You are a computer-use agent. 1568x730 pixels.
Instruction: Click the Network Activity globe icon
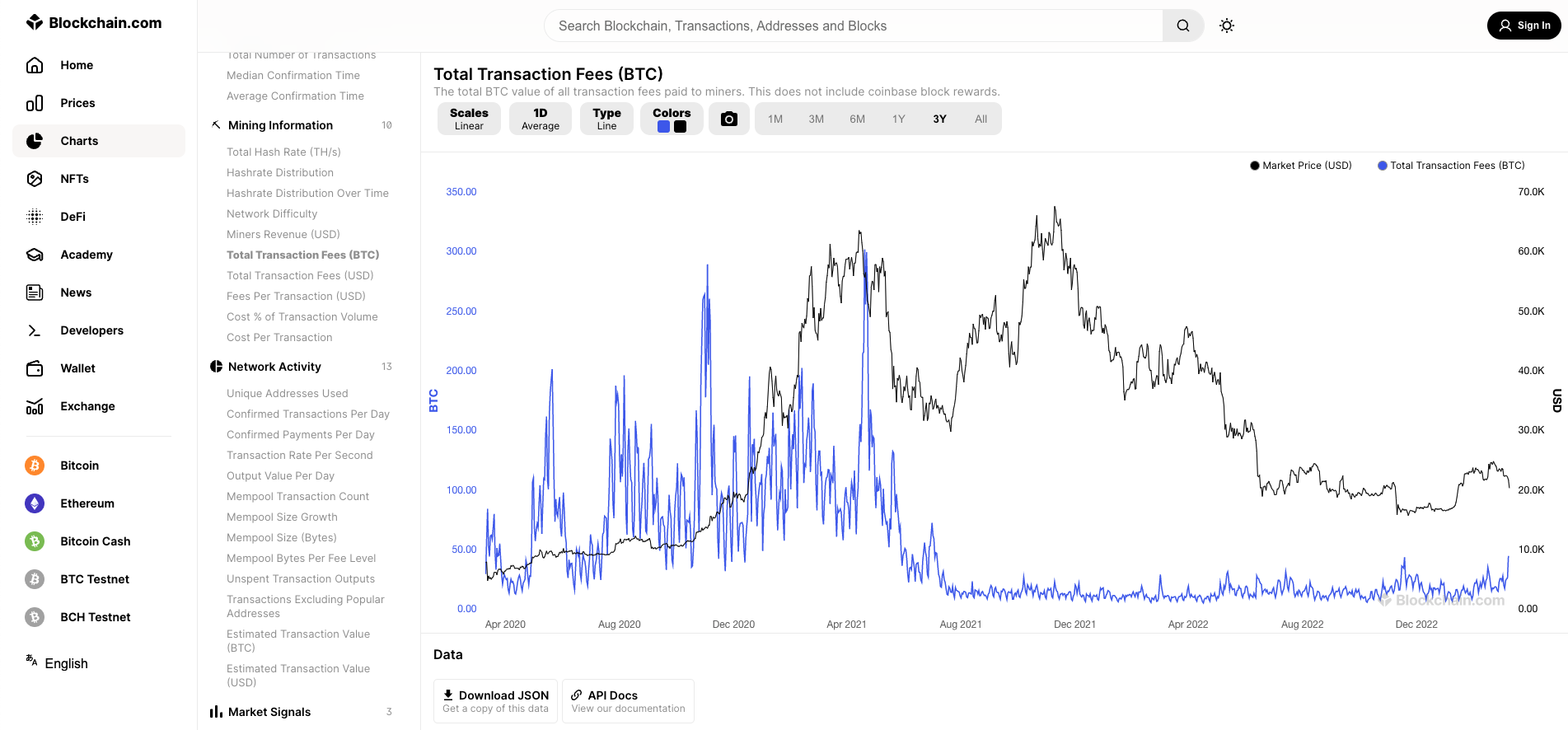pos(217,367)
